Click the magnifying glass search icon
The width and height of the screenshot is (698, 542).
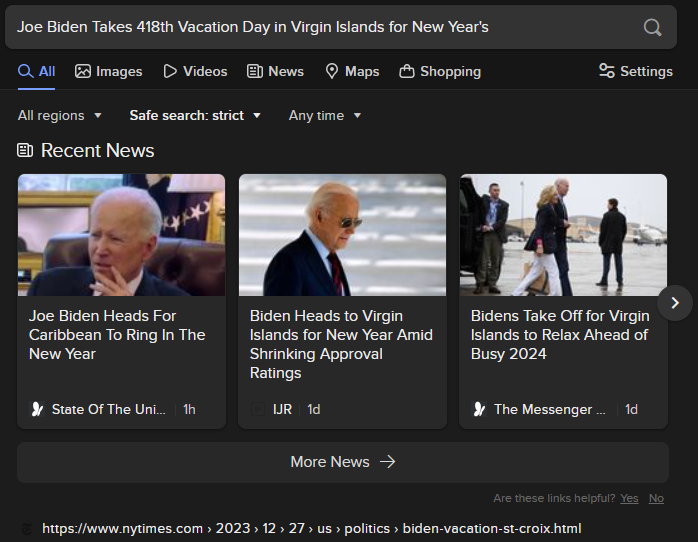pyautogui.click(x=652, y=27)
